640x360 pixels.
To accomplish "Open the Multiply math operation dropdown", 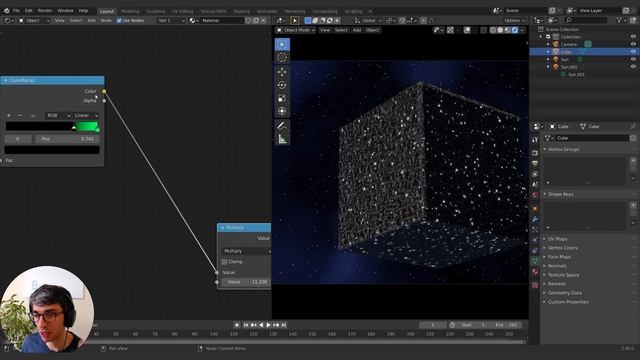I will pyautogui.click(x=246, y=251).
